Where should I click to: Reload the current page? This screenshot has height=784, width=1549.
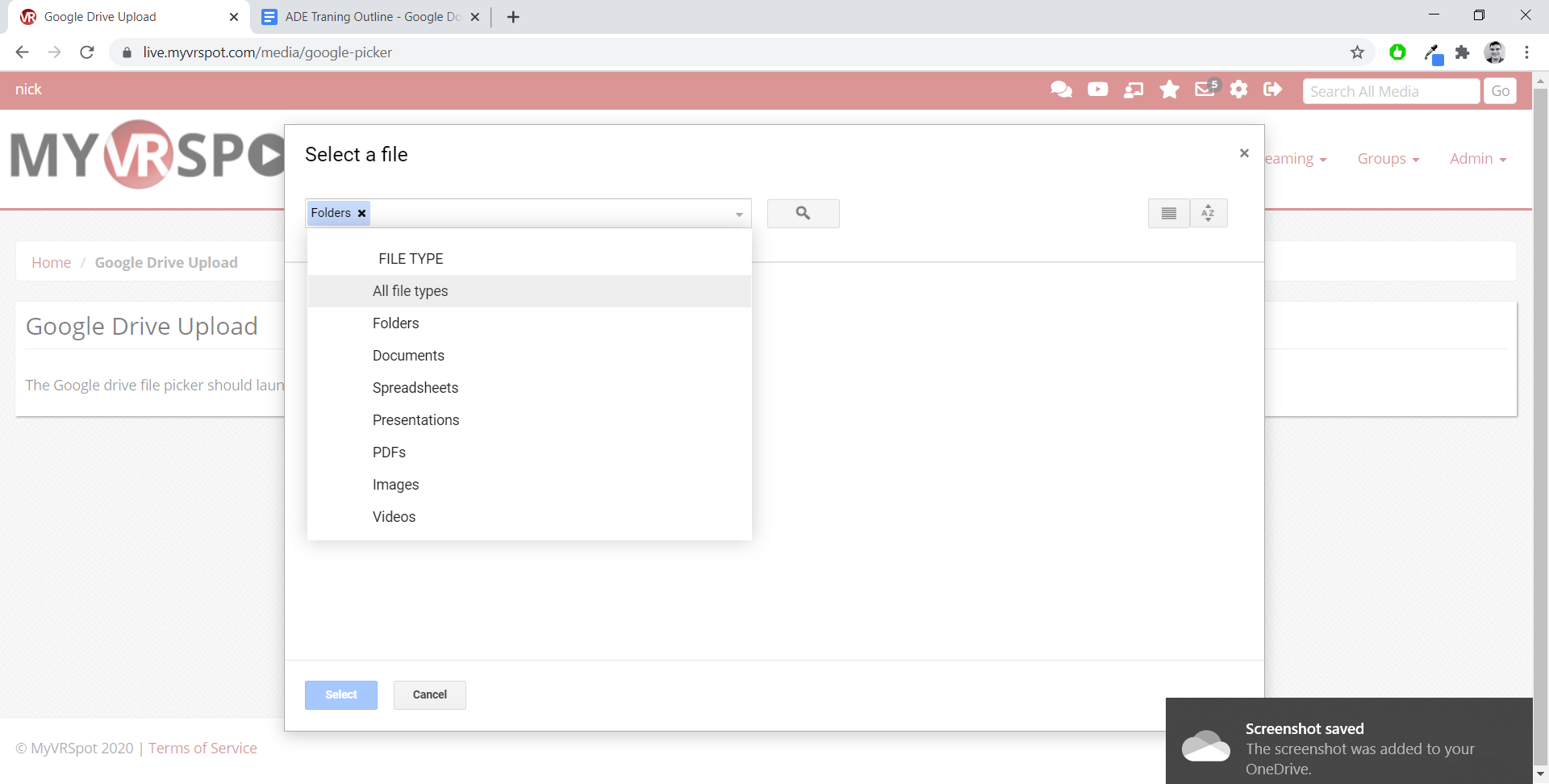click(87, 52)
